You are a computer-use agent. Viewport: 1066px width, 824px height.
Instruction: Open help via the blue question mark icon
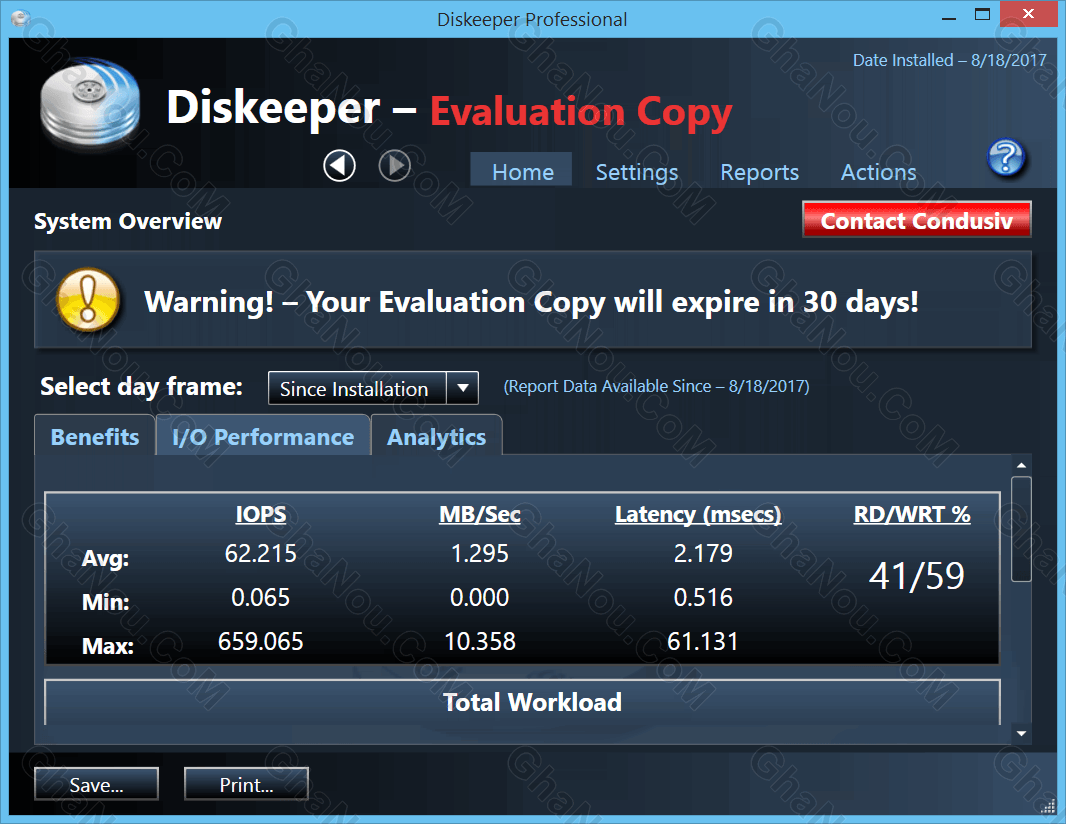pyautogui.click(x=1006, y=158)
